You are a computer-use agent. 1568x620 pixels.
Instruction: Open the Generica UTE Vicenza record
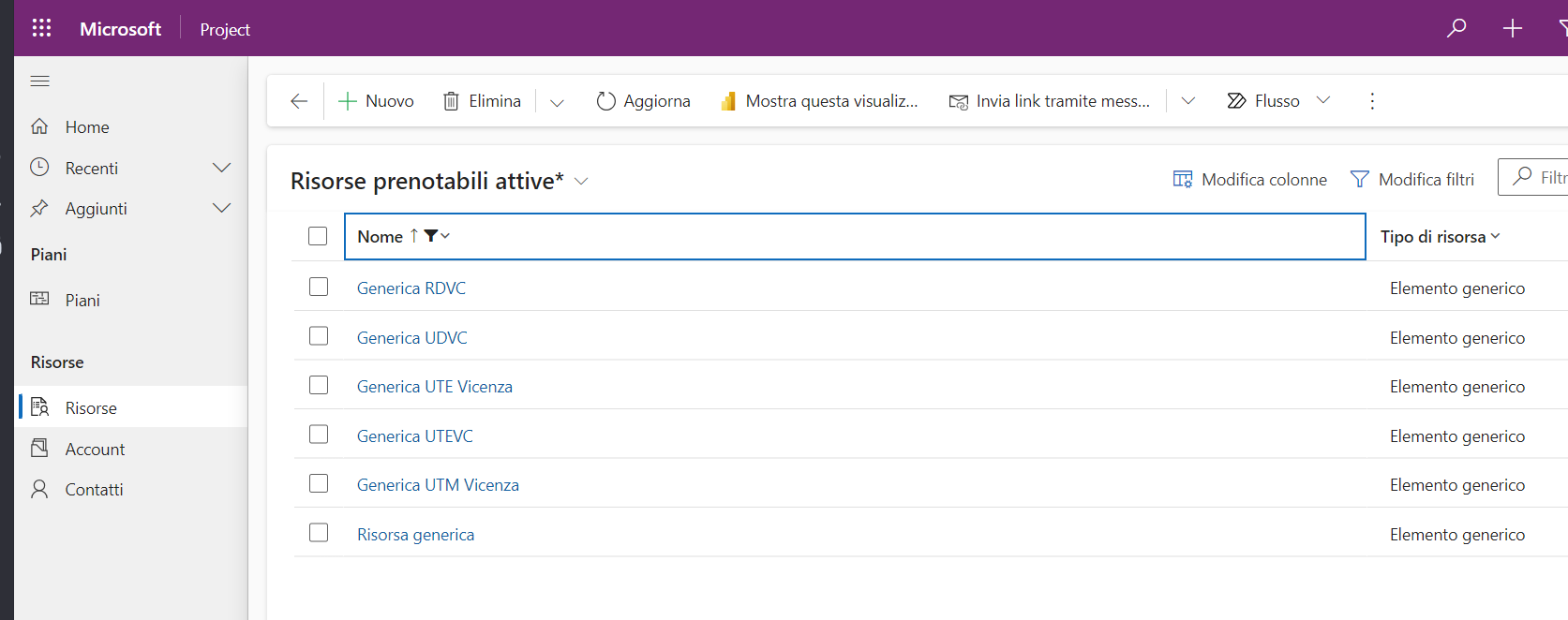point(435,387)
